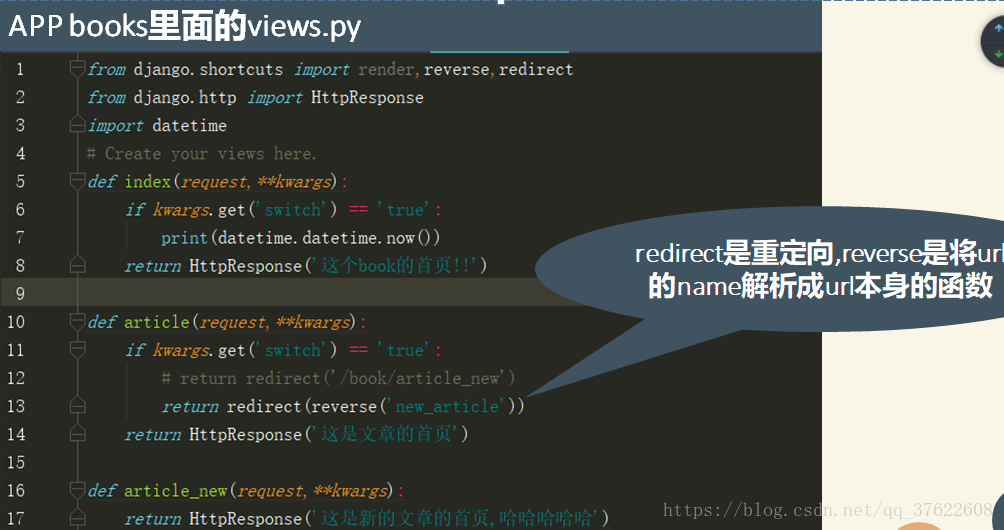Click the commented '/book/article_new' redirect on line 12
The height and width of the screenshot is (530, 1004).
point(338,378)
